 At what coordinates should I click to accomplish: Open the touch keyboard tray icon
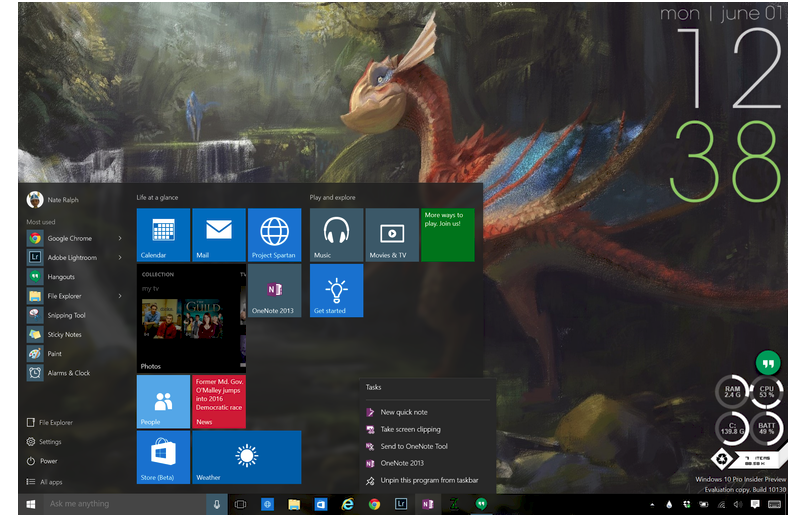[775, 504]
